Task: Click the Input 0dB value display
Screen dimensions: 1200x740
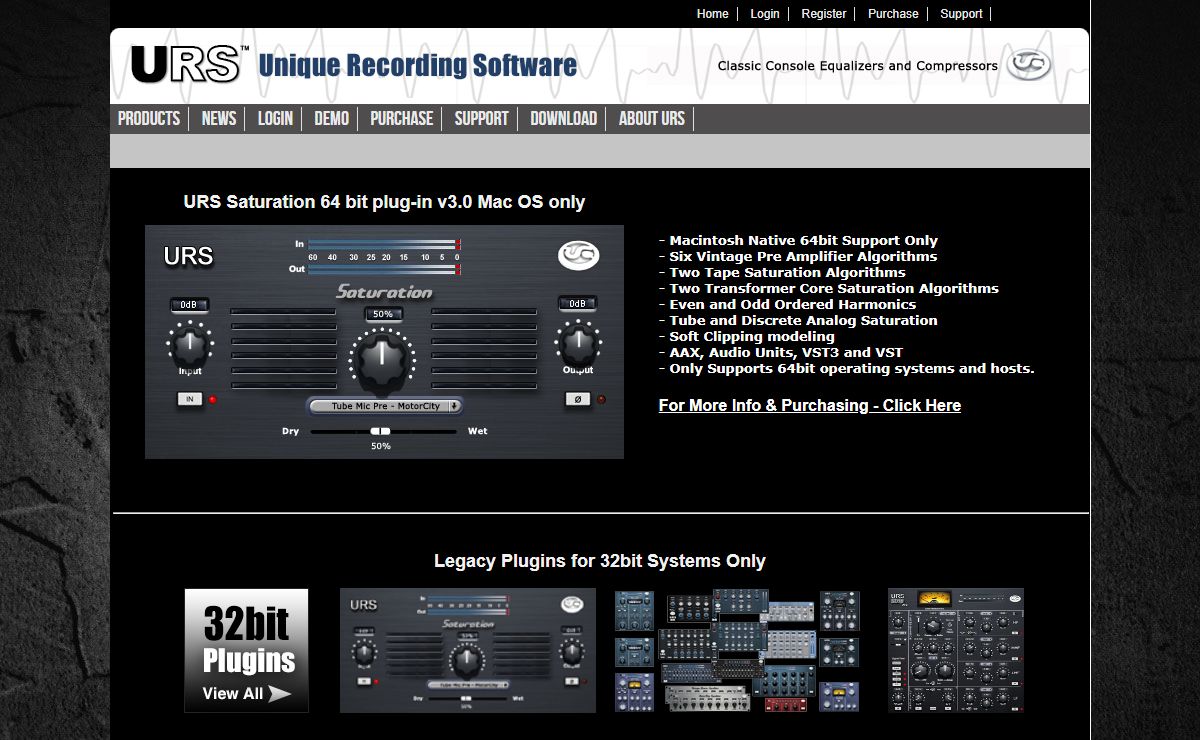Action: tap(189, 304)
